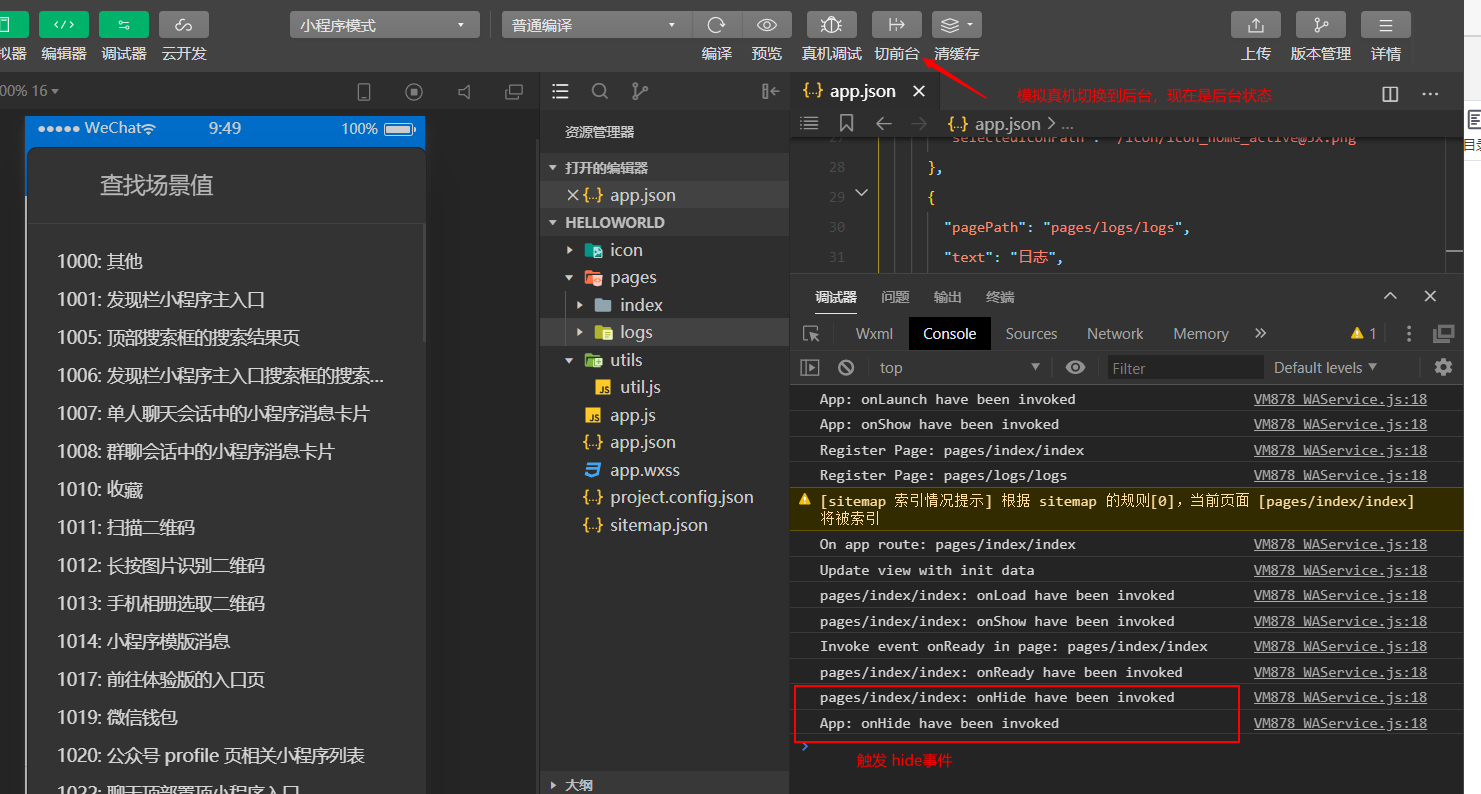Open the Sources devtools tab
This screenshot has height=794, width=1481.
pyautogui.click(x=1031, y=334)
